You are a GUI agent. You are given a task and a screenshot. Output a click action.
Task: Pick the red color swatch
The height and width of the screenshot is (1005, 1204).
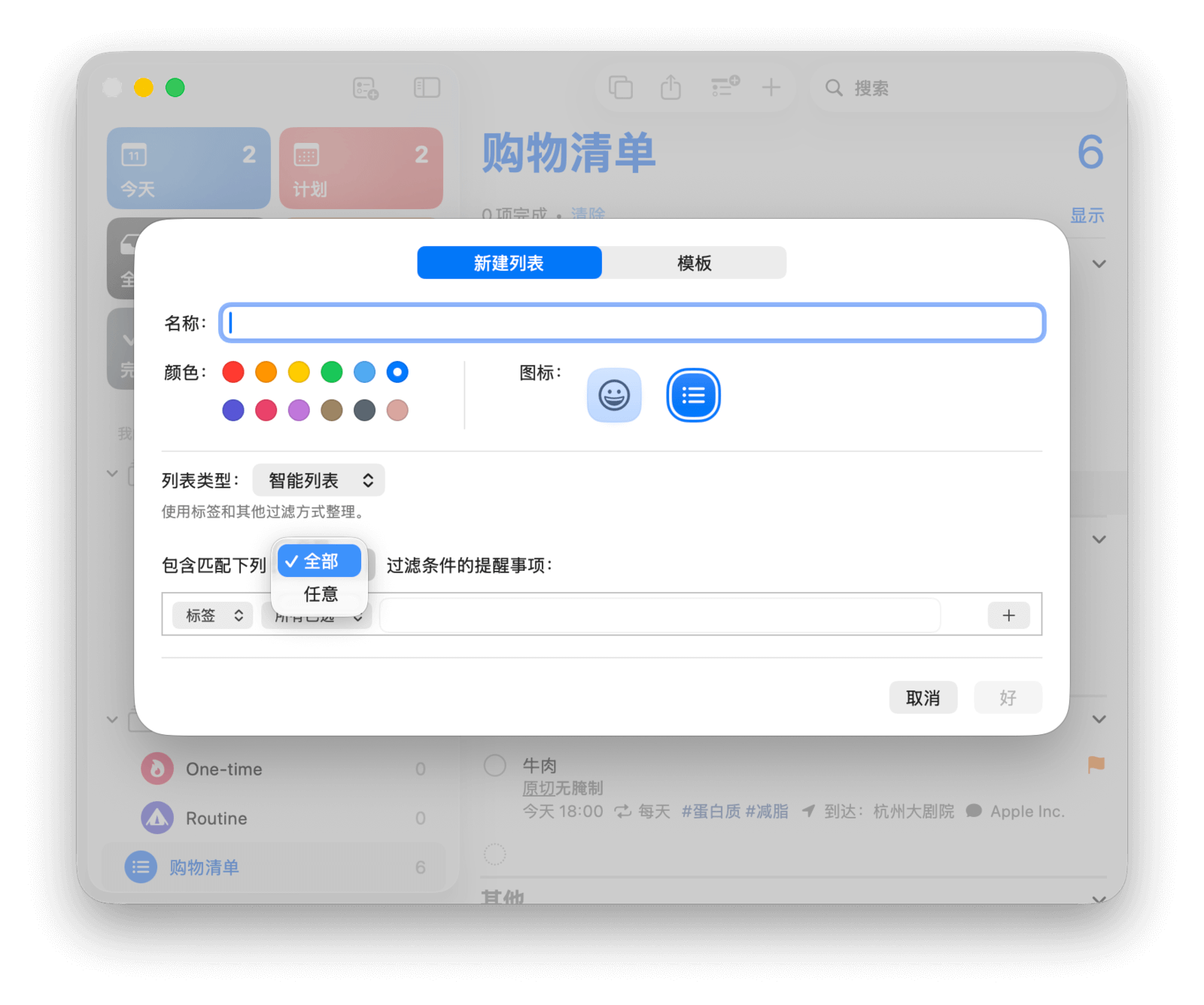click(x=233, y=372)
